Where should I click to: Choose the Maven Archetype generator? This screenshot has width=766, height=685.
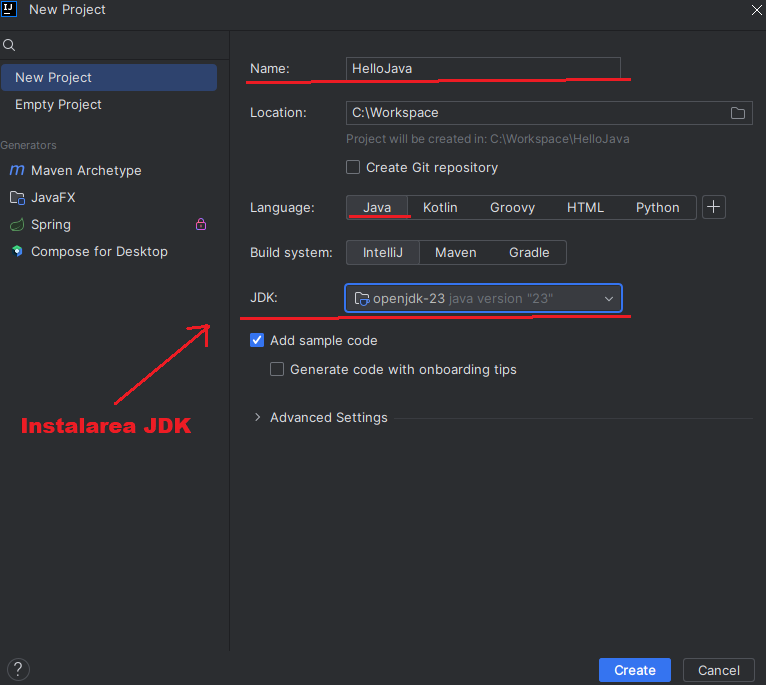[x=109, y=170]
